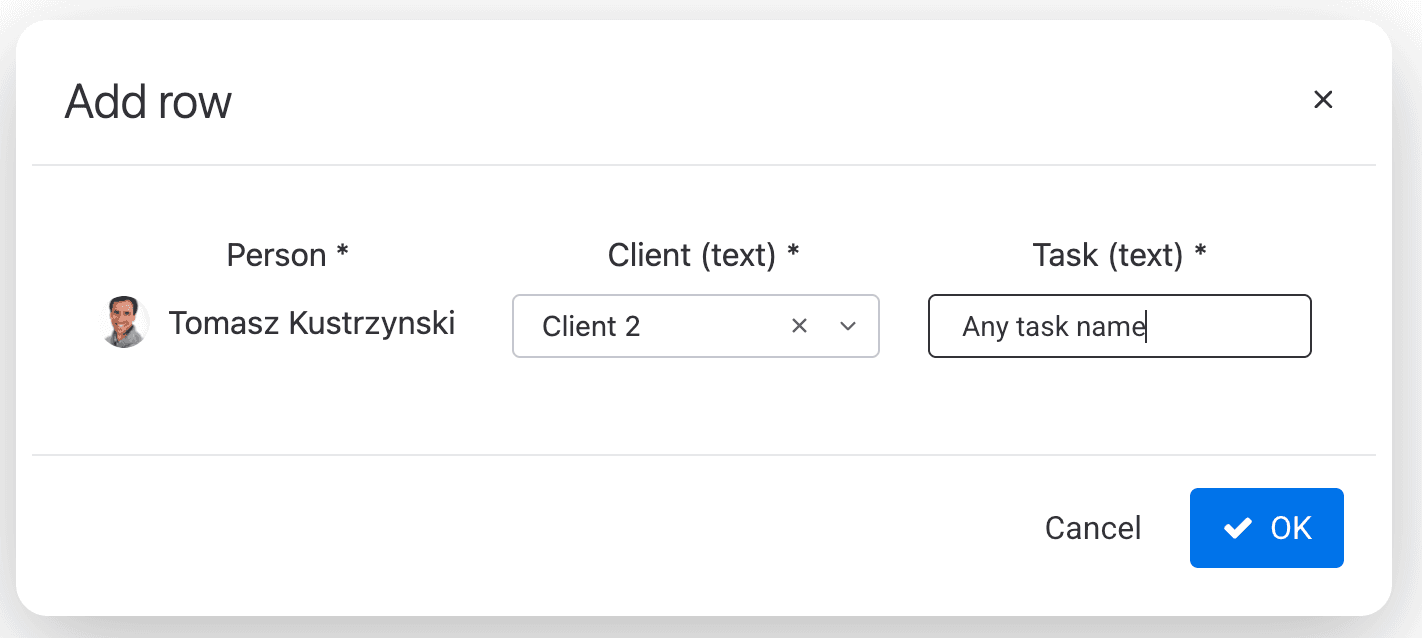The height and width of the screenshot is (638, 1422).
Task: Click the checkmark icon inside OK
Action: click(1238, 528)
